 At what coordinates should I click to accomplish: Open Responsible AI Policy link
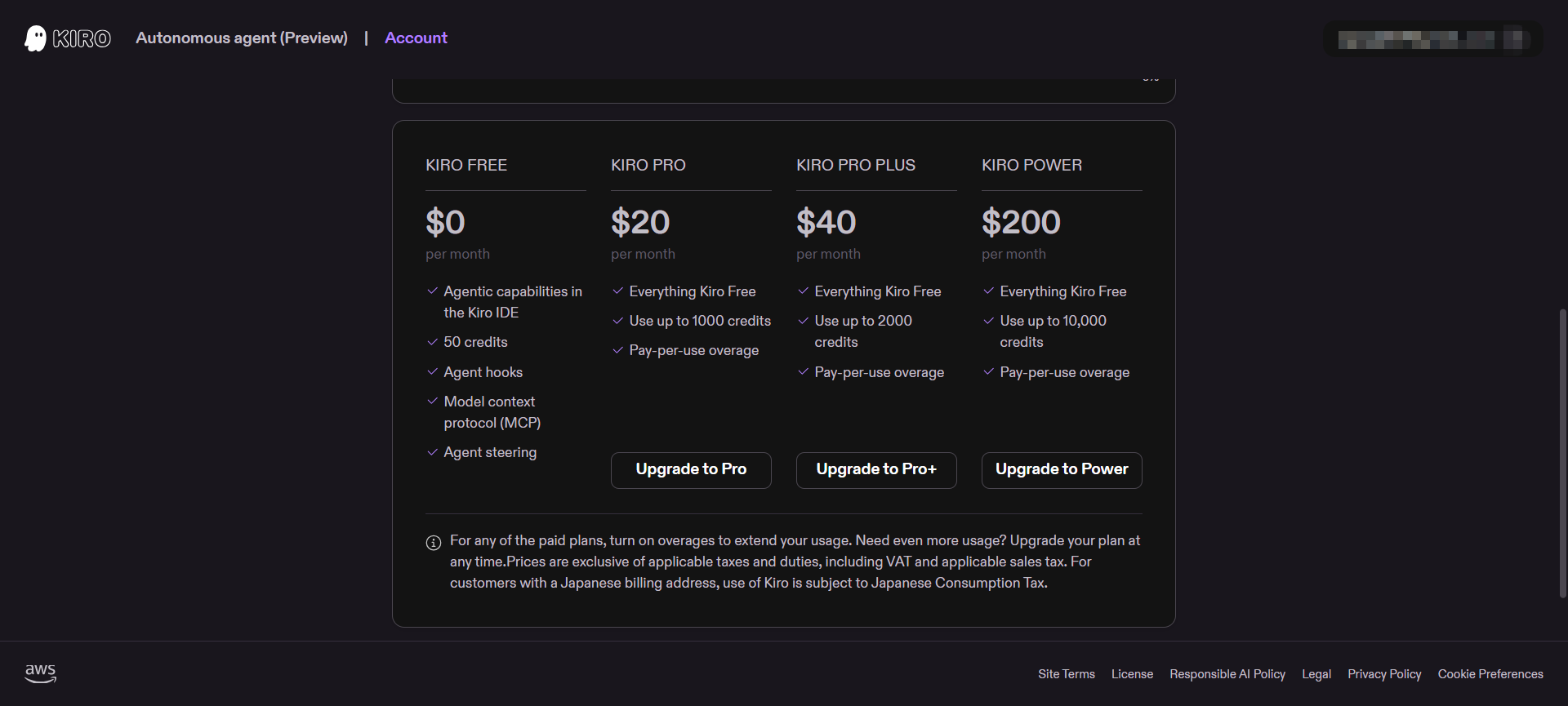[1227, 674]
